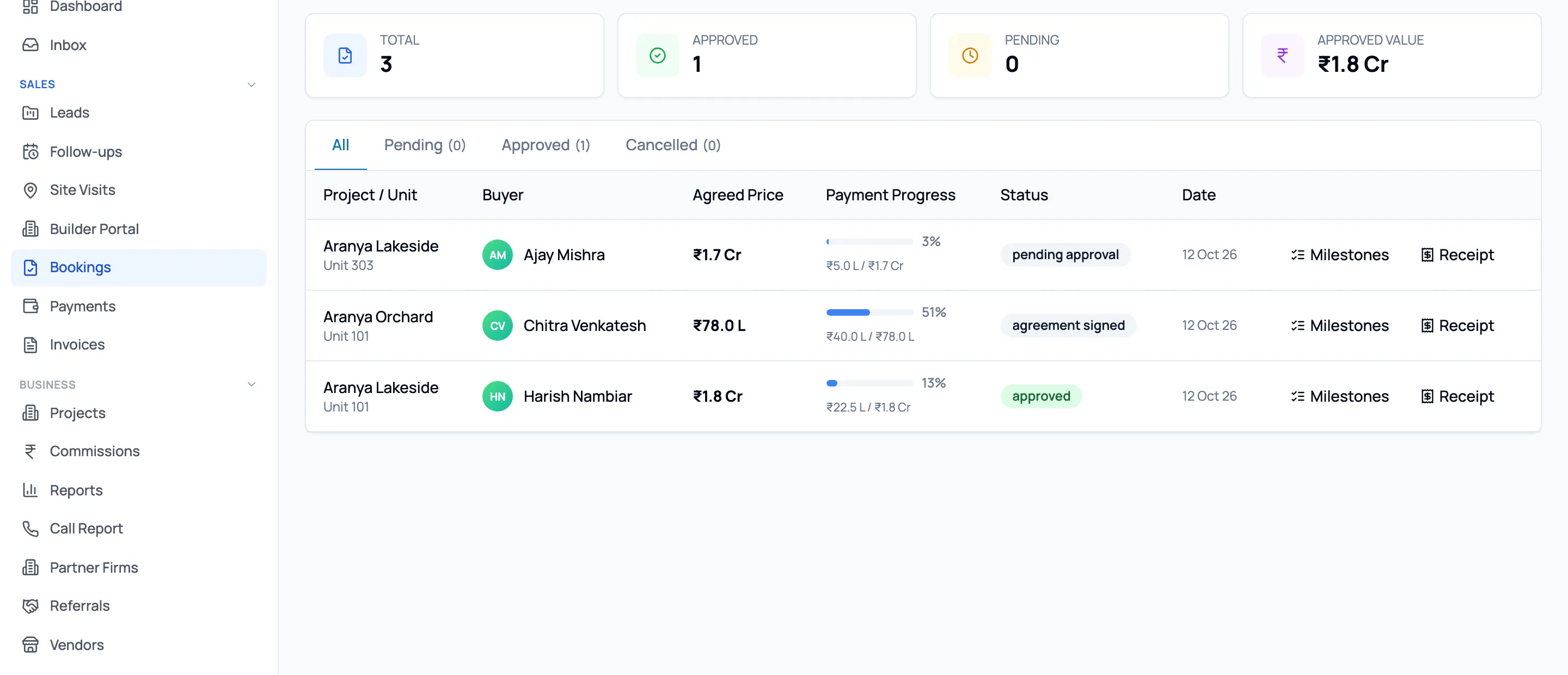Click the Commissions rupee icon
The image size is (1568, 675).
(x=30, y=451)
